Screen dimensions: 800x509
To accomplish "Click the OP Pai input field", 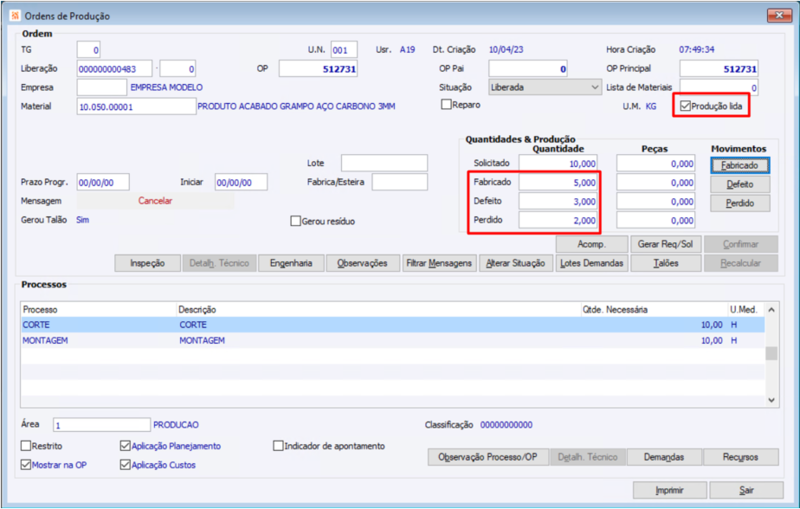I will (528, 69).
